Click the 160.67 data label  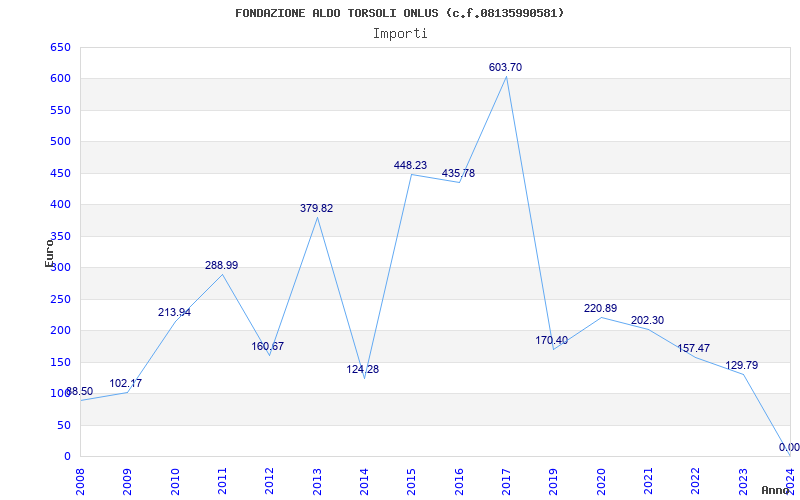point(267,346)
